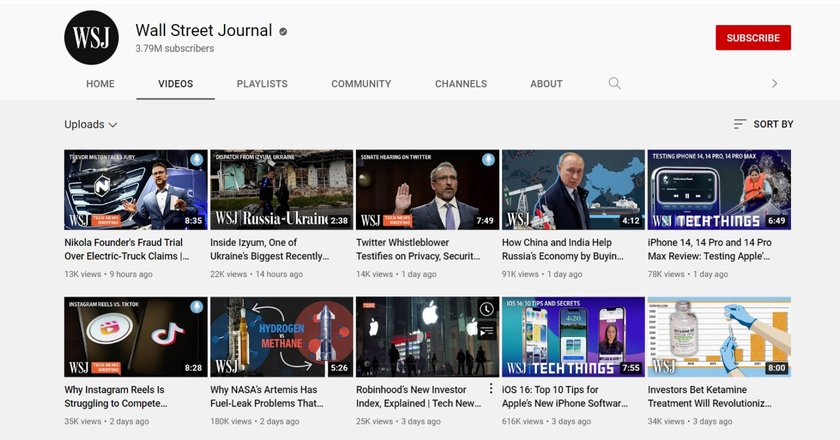Screen dimensions: 840x440
Task: Open the SORT BY menu
Action: [x=763, y=124]
